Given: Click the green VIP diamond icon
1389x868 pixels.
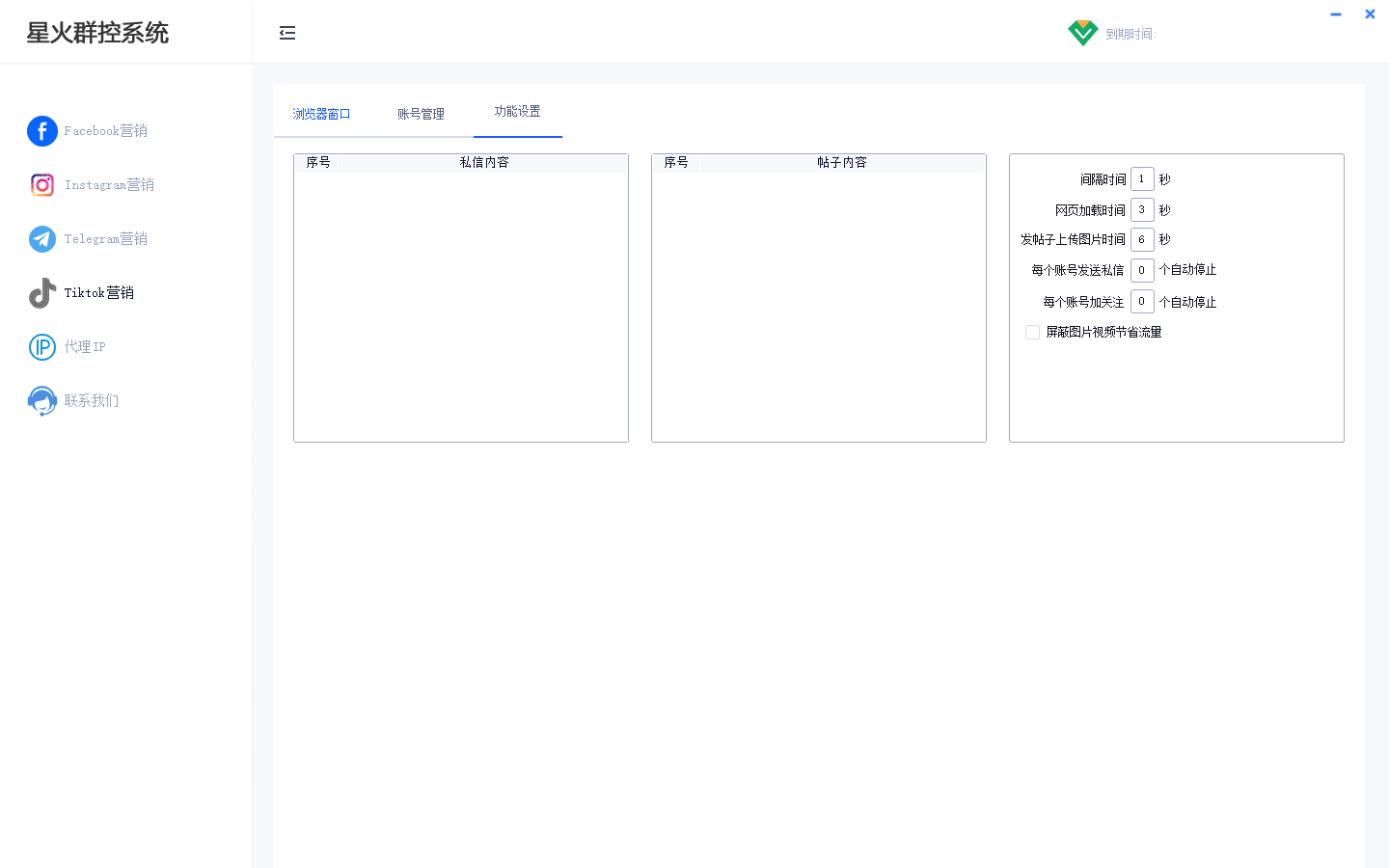Looking at the screenshot, I should [1082, 33].
